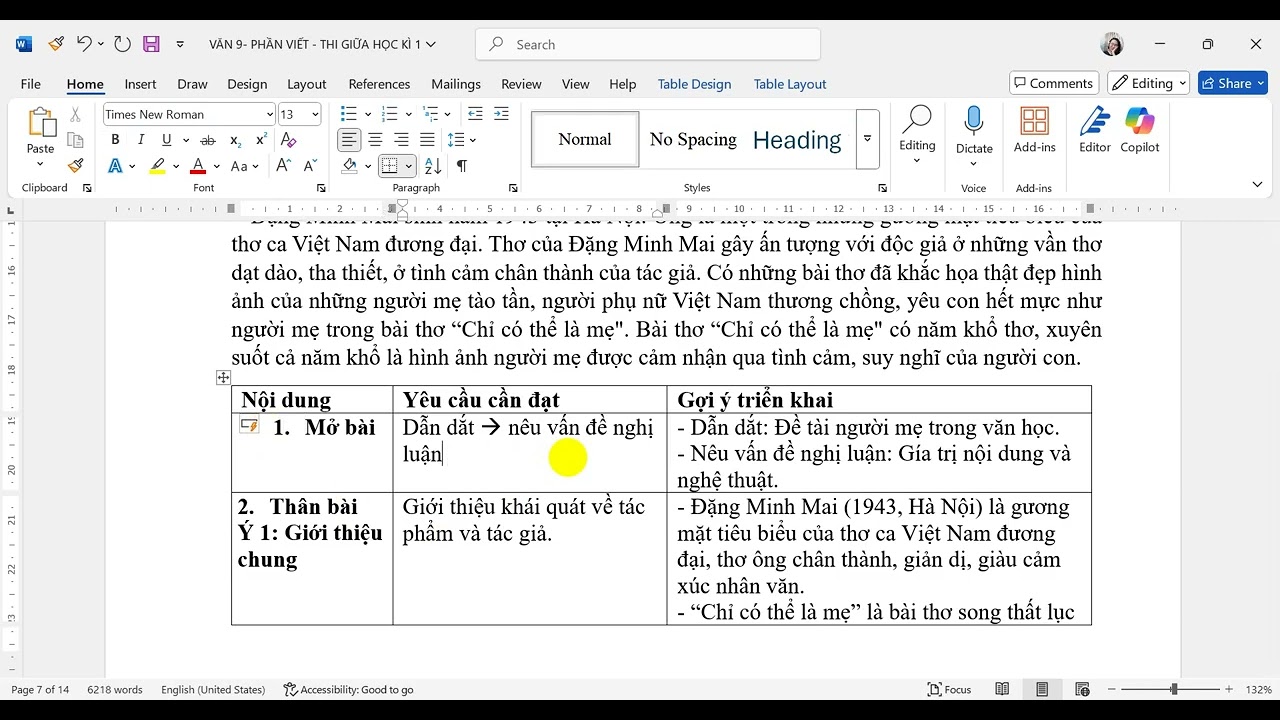Screen dimensions: 1280x720
Task: Expand the Numbering list dropdown
Action: 409,114
